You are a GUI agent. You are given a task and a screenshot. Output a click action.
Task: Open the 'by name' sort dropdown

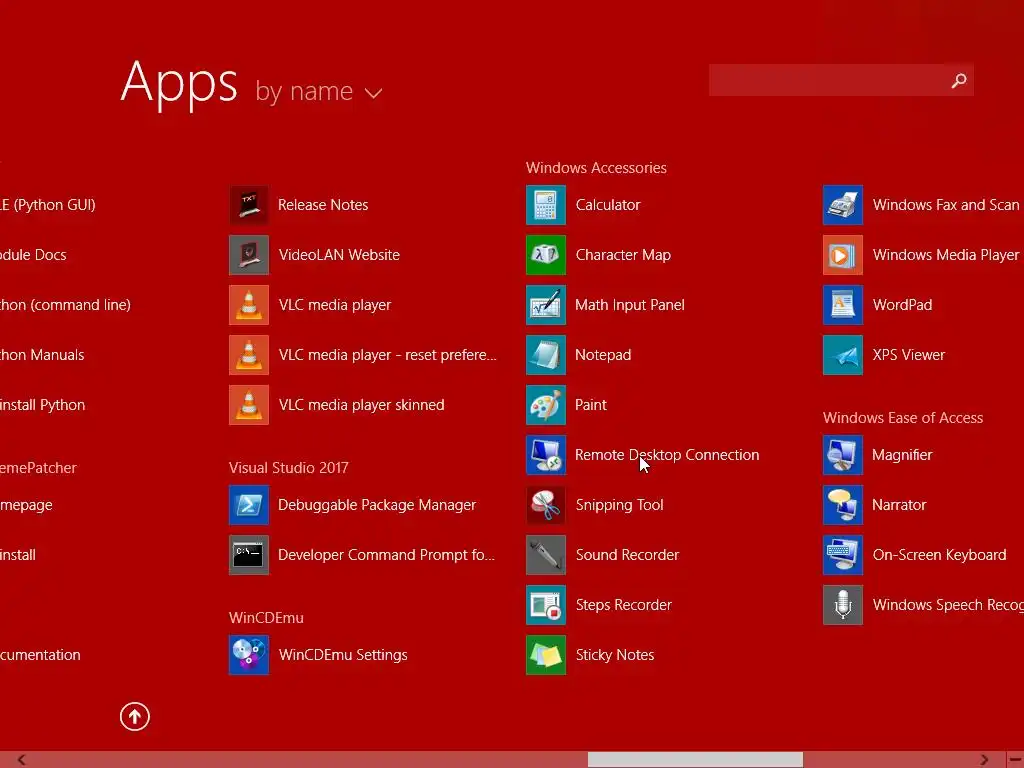(x=319, y=91)
